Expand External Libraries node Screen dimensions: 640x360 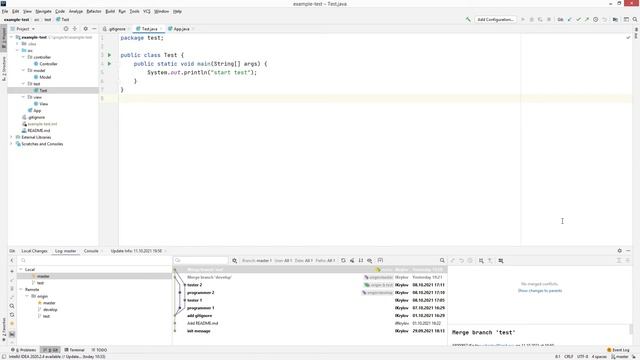click(x=11, y=137)
